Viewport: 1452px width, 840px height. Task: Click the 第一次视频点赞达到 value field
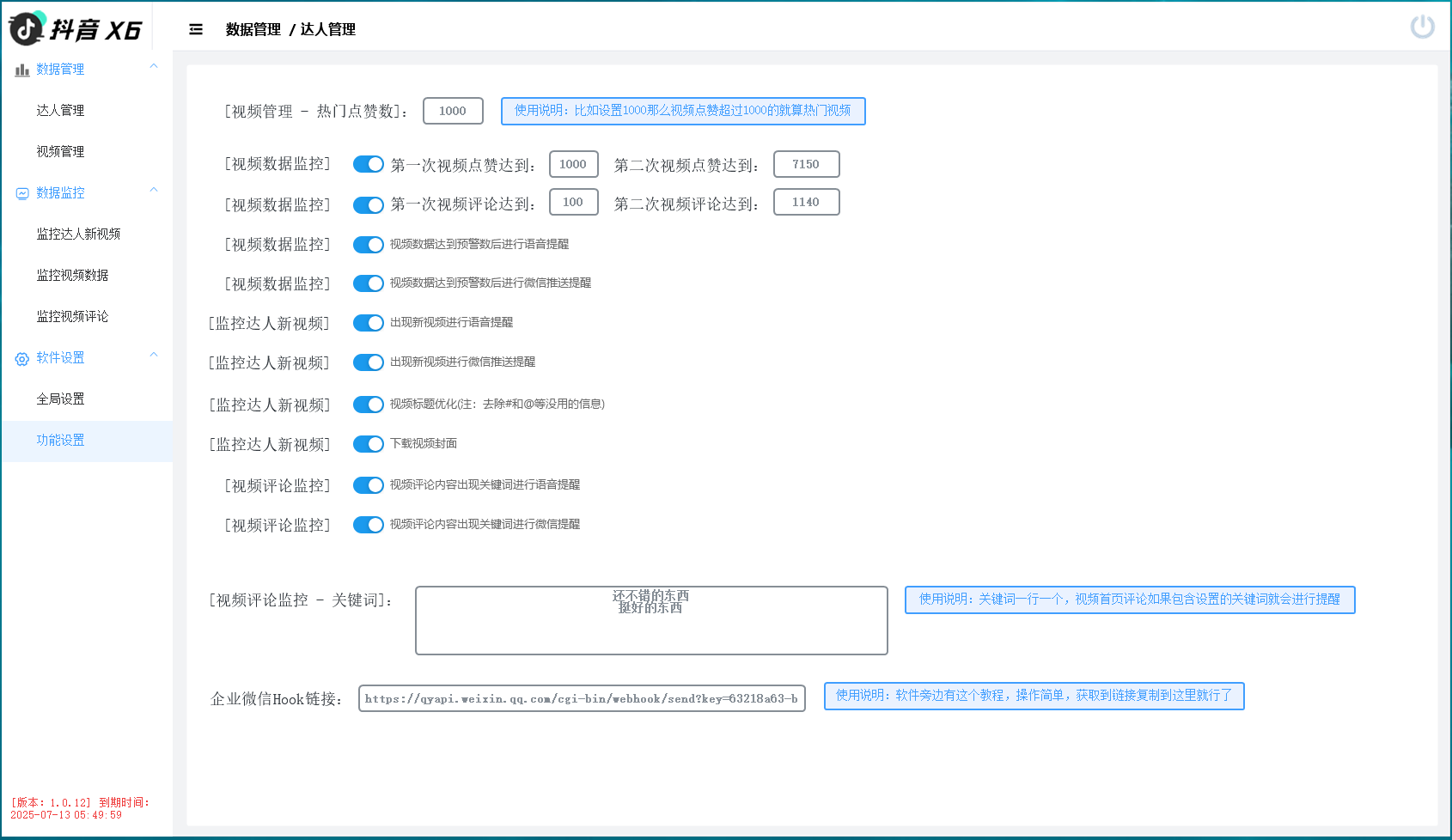tap(573, 164)
